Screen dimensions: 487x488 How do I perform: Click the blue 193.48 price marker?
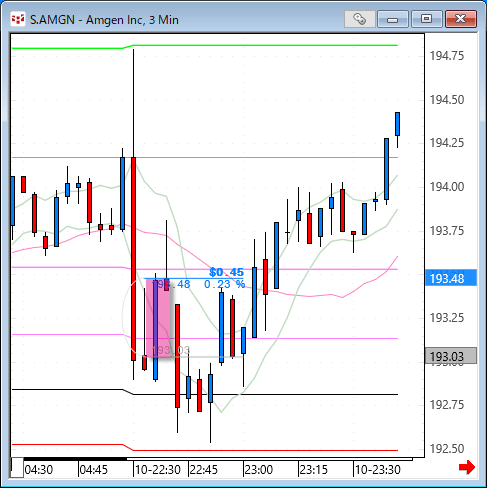pyautogui.click(x=451, y=278)
